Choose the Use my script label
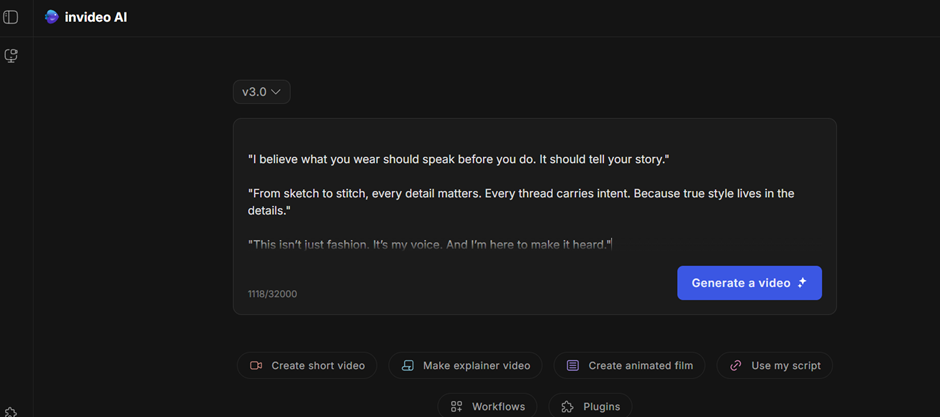 pyautogui.click(x=785, y=366)
